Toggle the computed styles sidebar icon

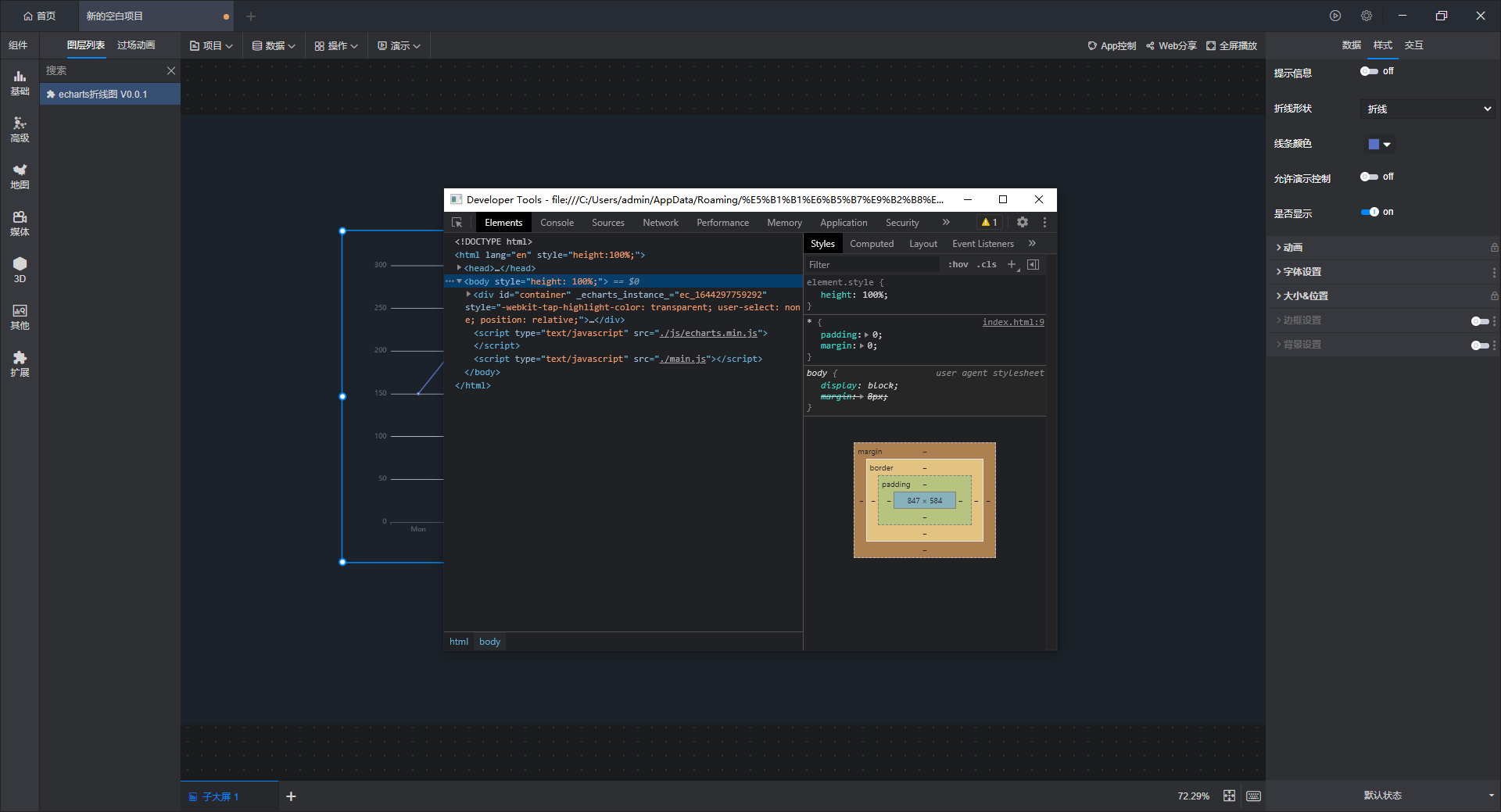1033,264
